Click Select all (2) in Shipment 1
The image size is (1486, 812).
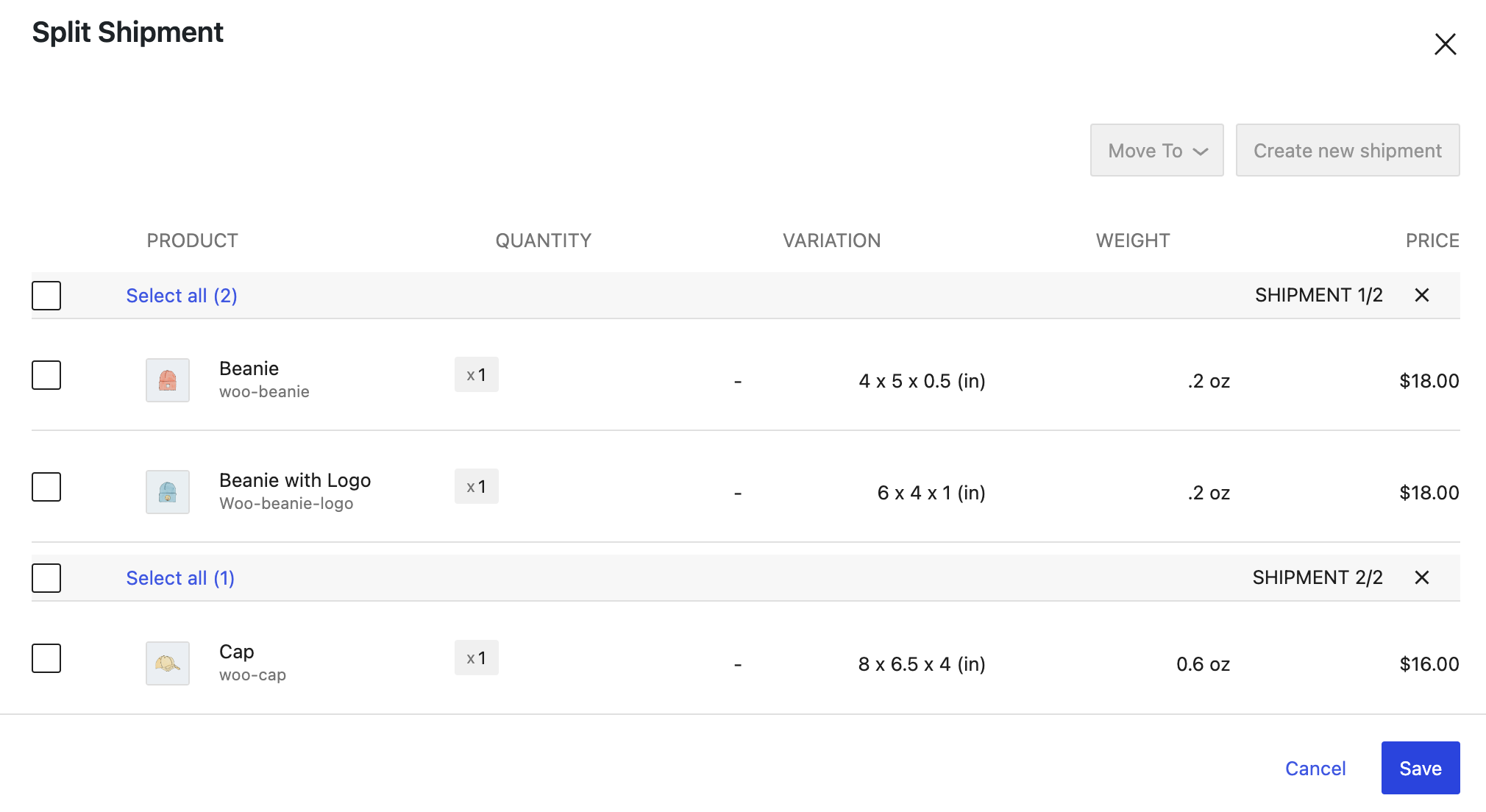[x=181, y=295]
